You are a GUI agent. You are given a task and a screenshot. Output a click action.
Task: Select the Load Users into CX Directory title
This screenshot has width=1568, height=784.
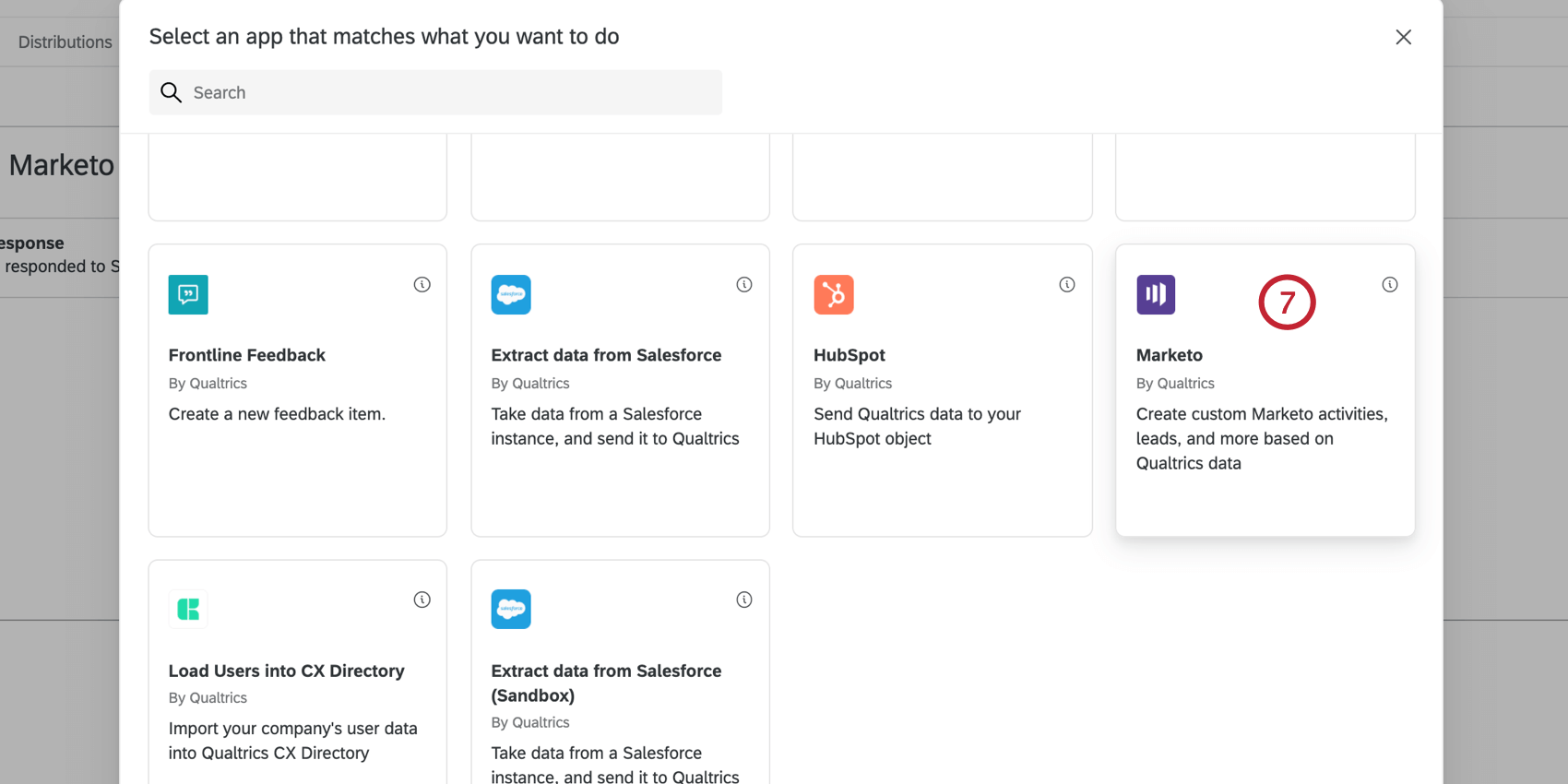[x=286, y=671]
